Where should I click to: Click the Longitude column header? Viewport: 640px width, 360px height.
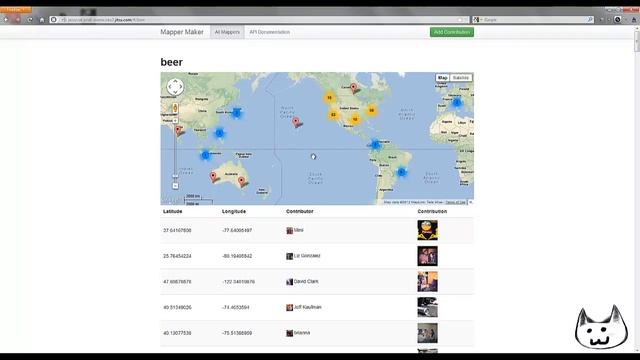click(234, 211)
